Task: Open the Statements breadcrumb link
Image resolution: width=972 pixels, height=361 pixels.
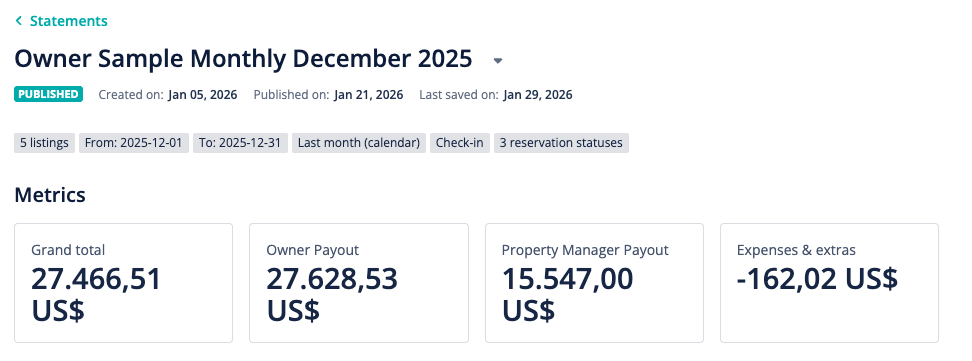Action: click(x=68, y=21)
